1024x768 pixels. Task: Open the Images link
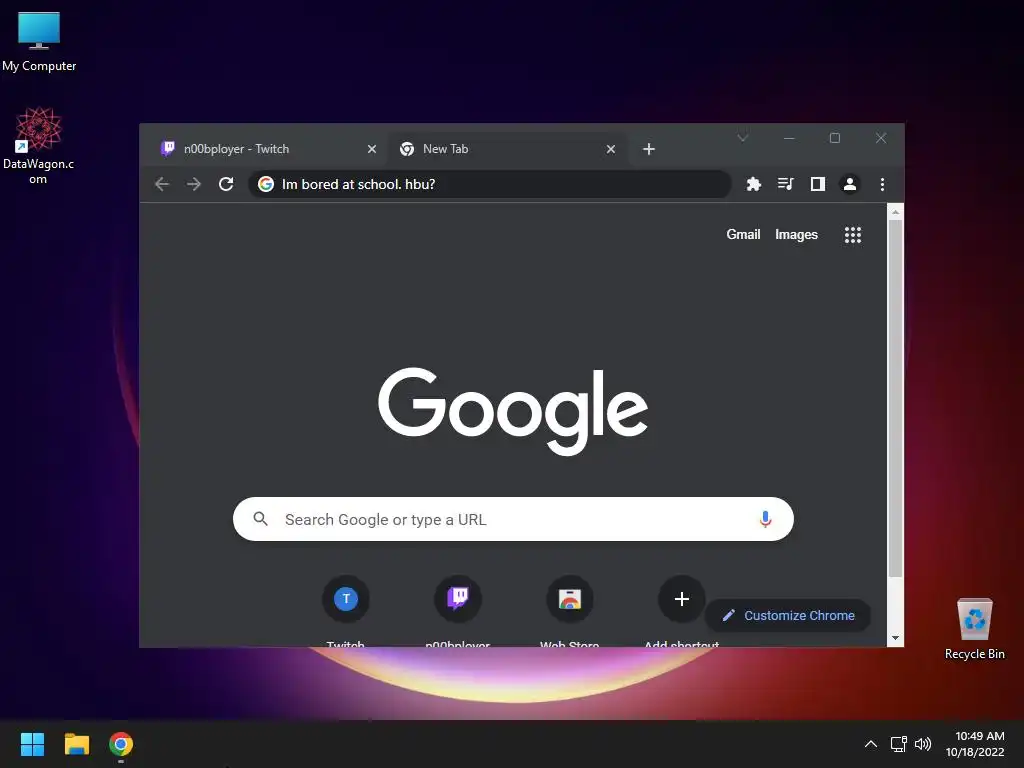point(796,234)
